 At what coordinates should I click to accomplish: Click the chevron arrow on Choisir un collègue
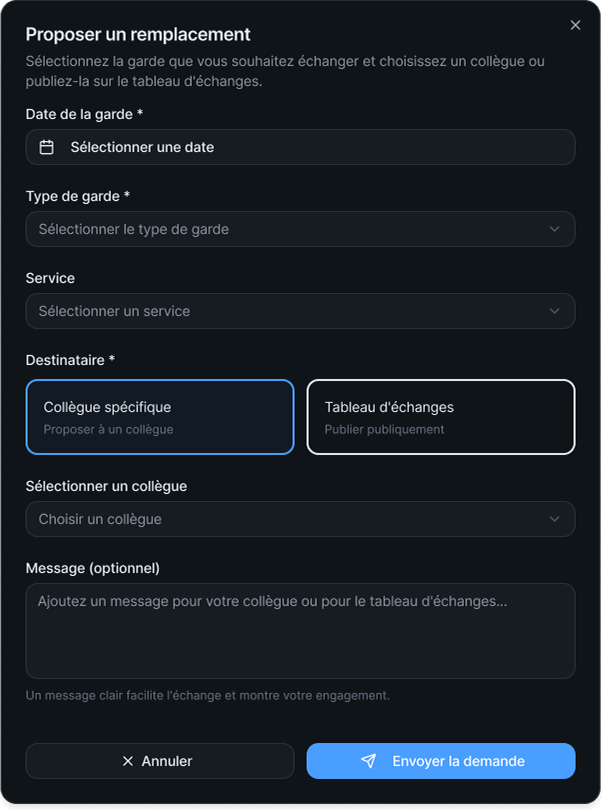555,519
